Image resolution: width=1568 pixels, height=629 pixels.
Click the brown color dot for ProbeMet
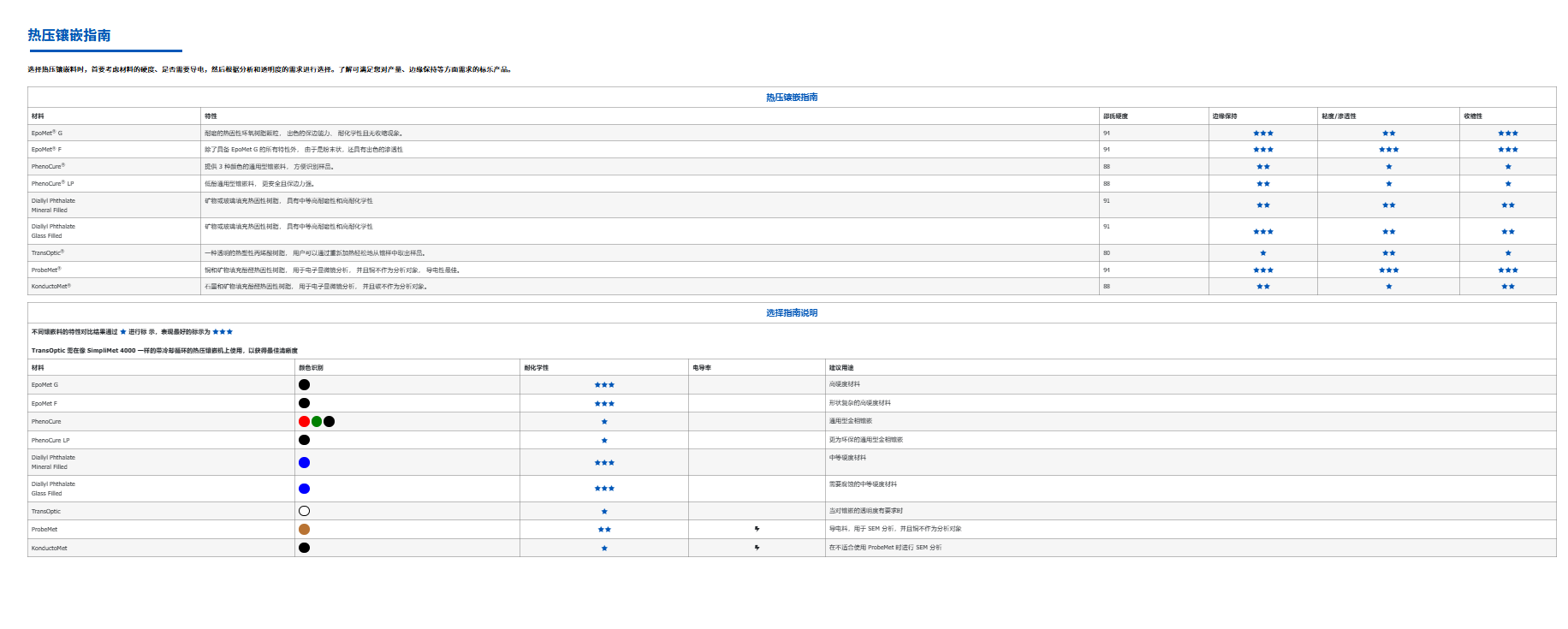click(304, 530)
